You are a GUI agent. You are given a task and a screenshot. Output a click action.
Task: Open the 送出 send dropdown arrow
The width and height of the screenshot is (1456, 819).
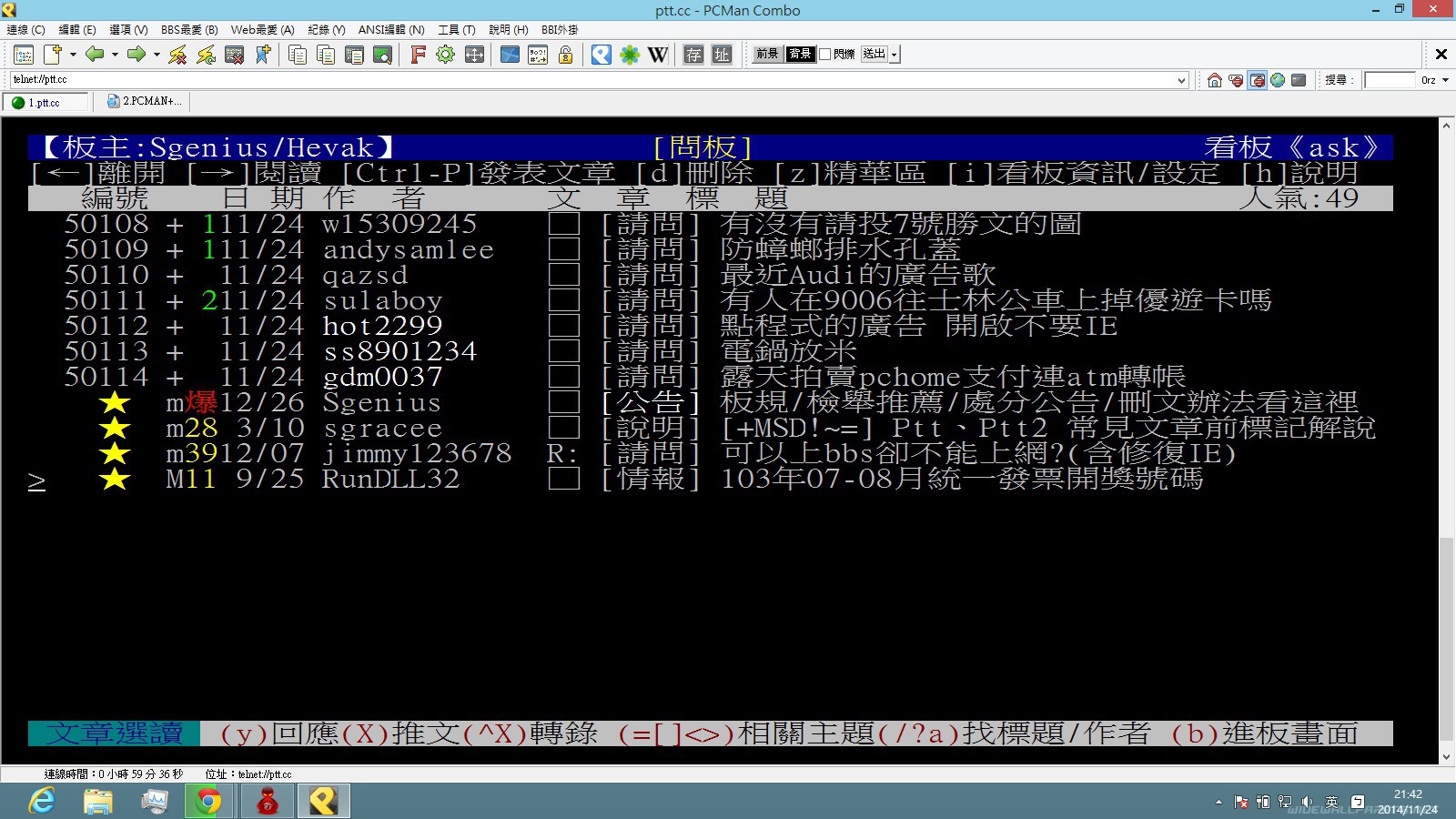click(895, 55)
